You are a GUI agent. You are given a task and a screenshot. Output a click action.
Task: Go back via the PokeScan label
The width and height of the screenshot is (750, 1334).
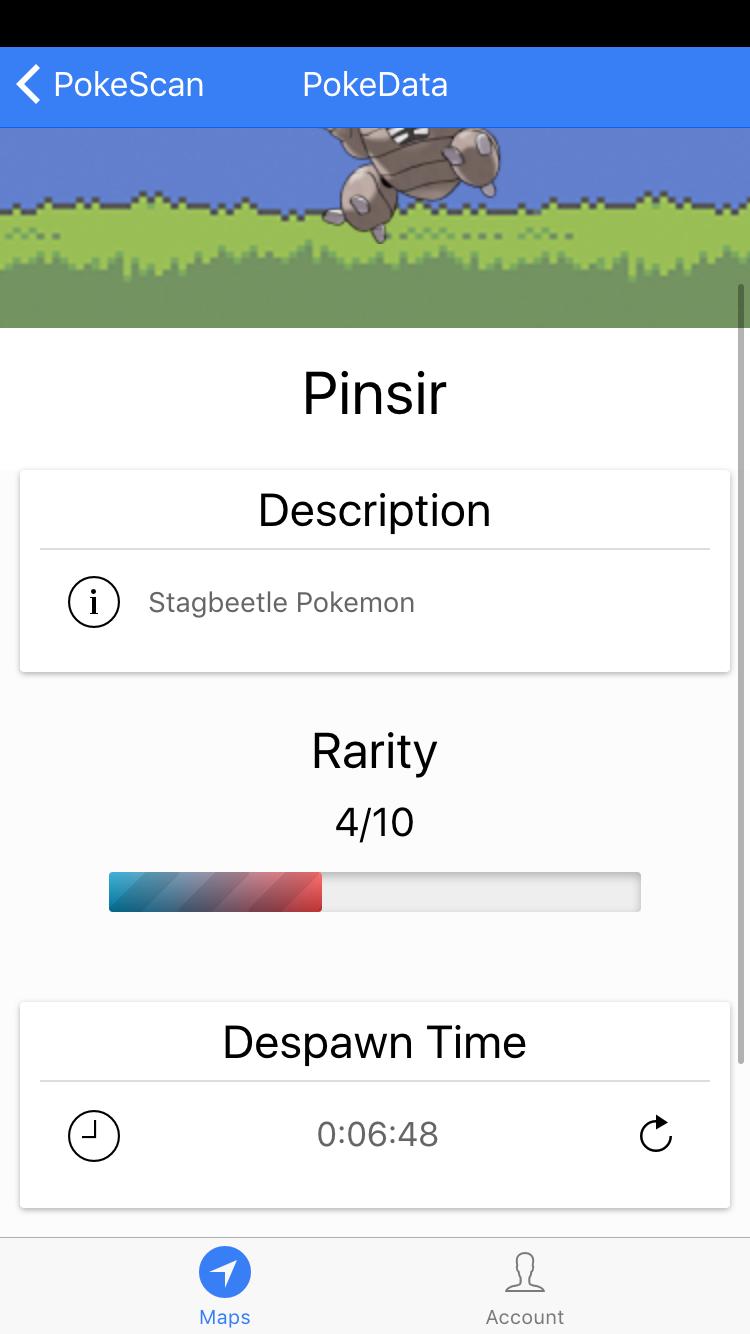coord(128,85)
